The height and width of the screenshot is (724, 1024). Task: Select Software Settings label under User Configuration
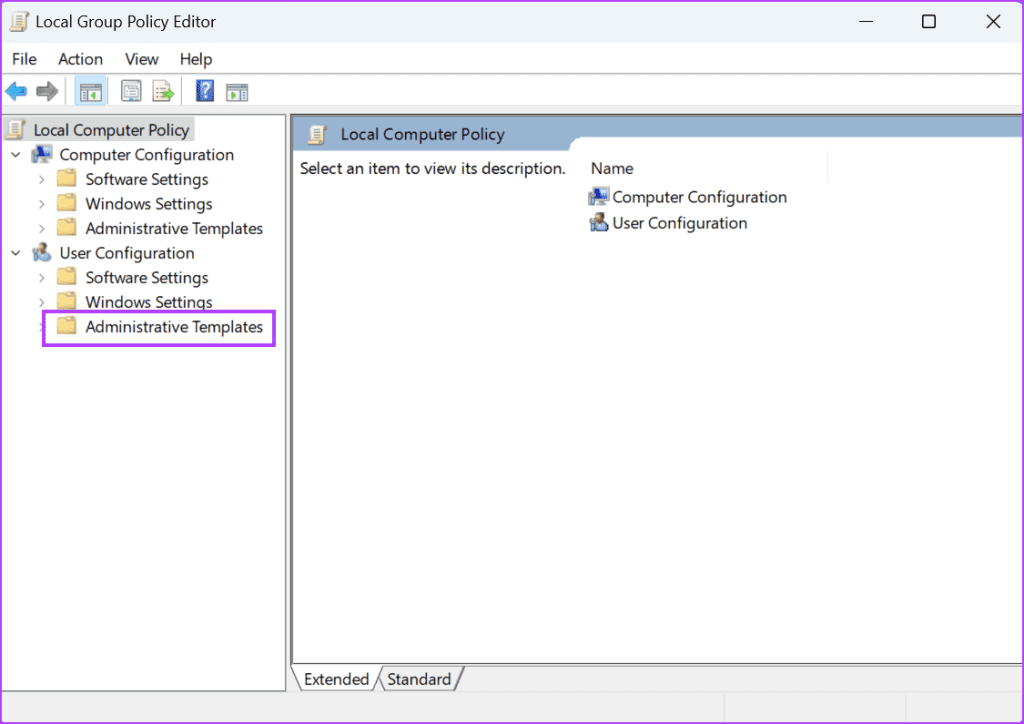coord(147,277)
